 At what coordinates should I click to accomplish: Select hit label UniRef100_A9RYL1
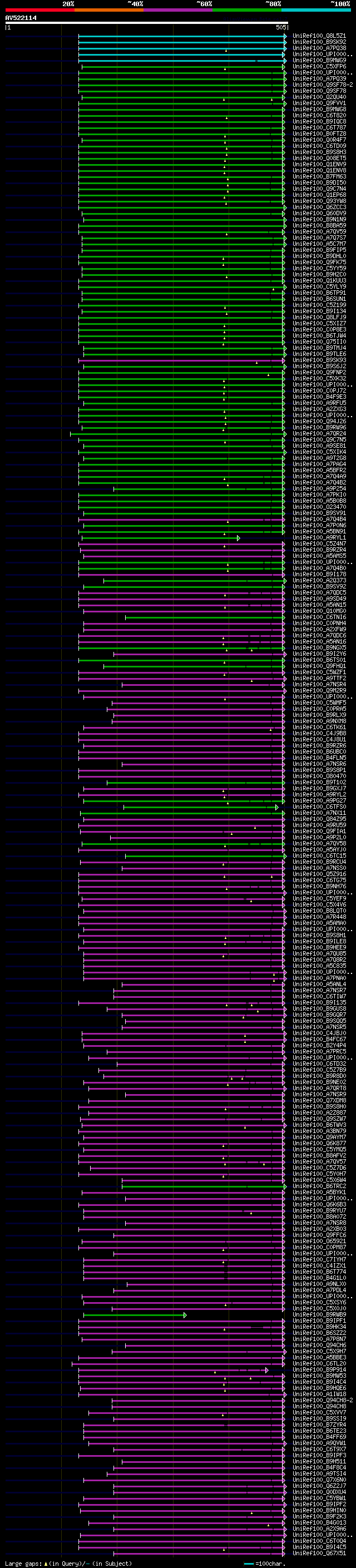(x=319, y=537)
